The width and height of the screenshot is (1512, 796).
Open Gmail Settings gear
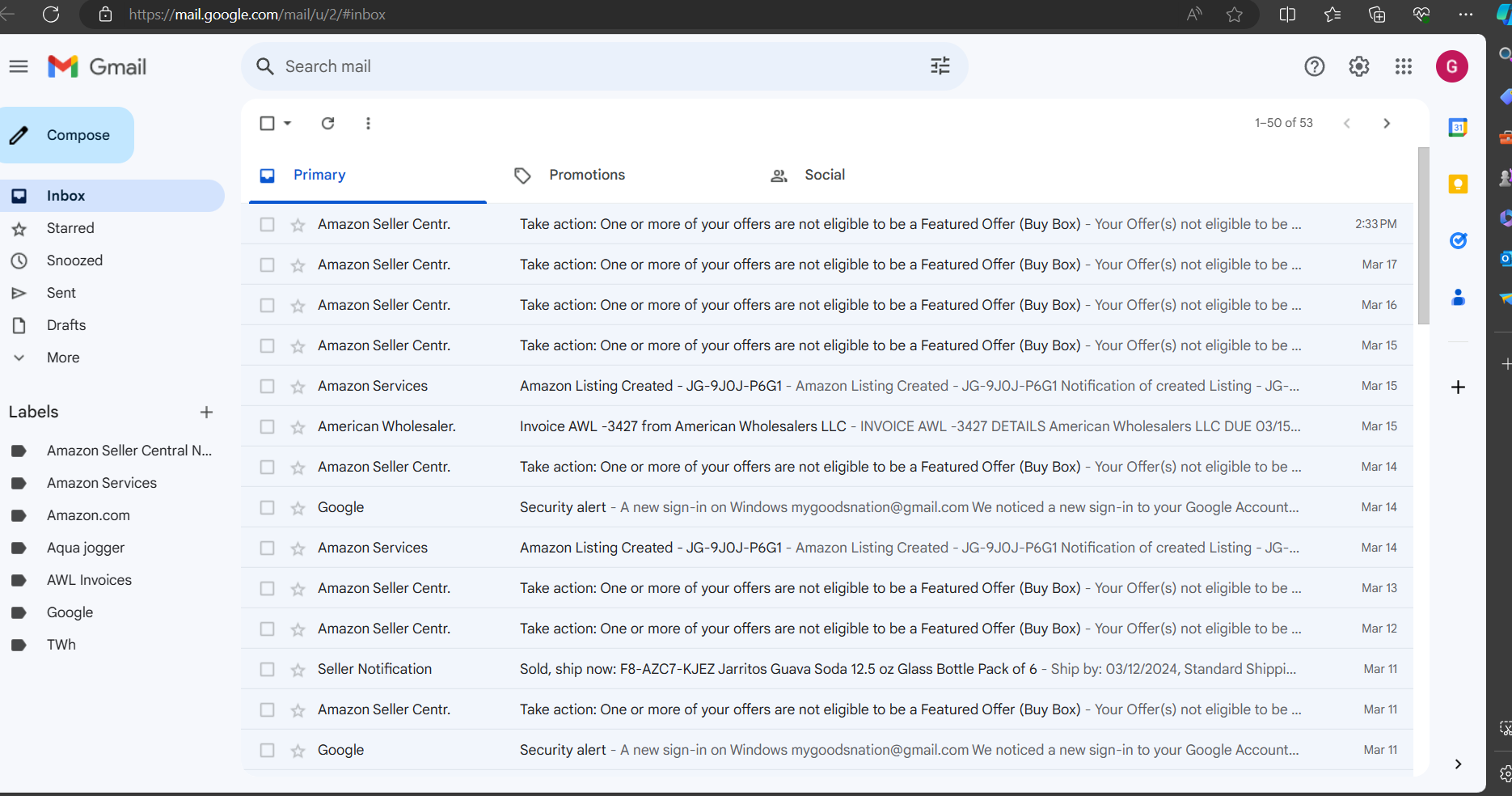point(1359,66)
